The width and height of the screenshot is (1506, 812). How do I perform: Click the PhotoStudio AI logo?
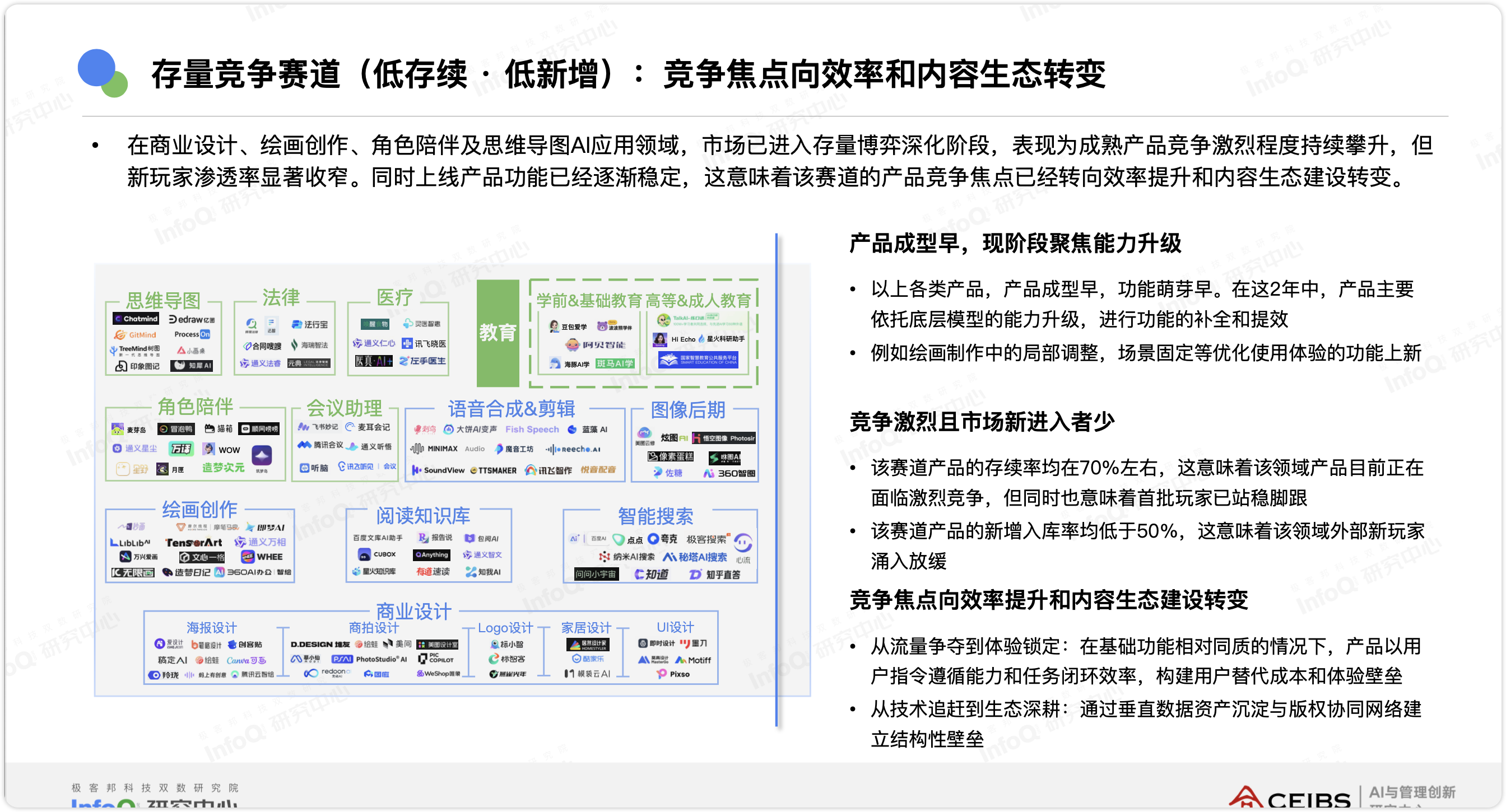coord(369,659)
